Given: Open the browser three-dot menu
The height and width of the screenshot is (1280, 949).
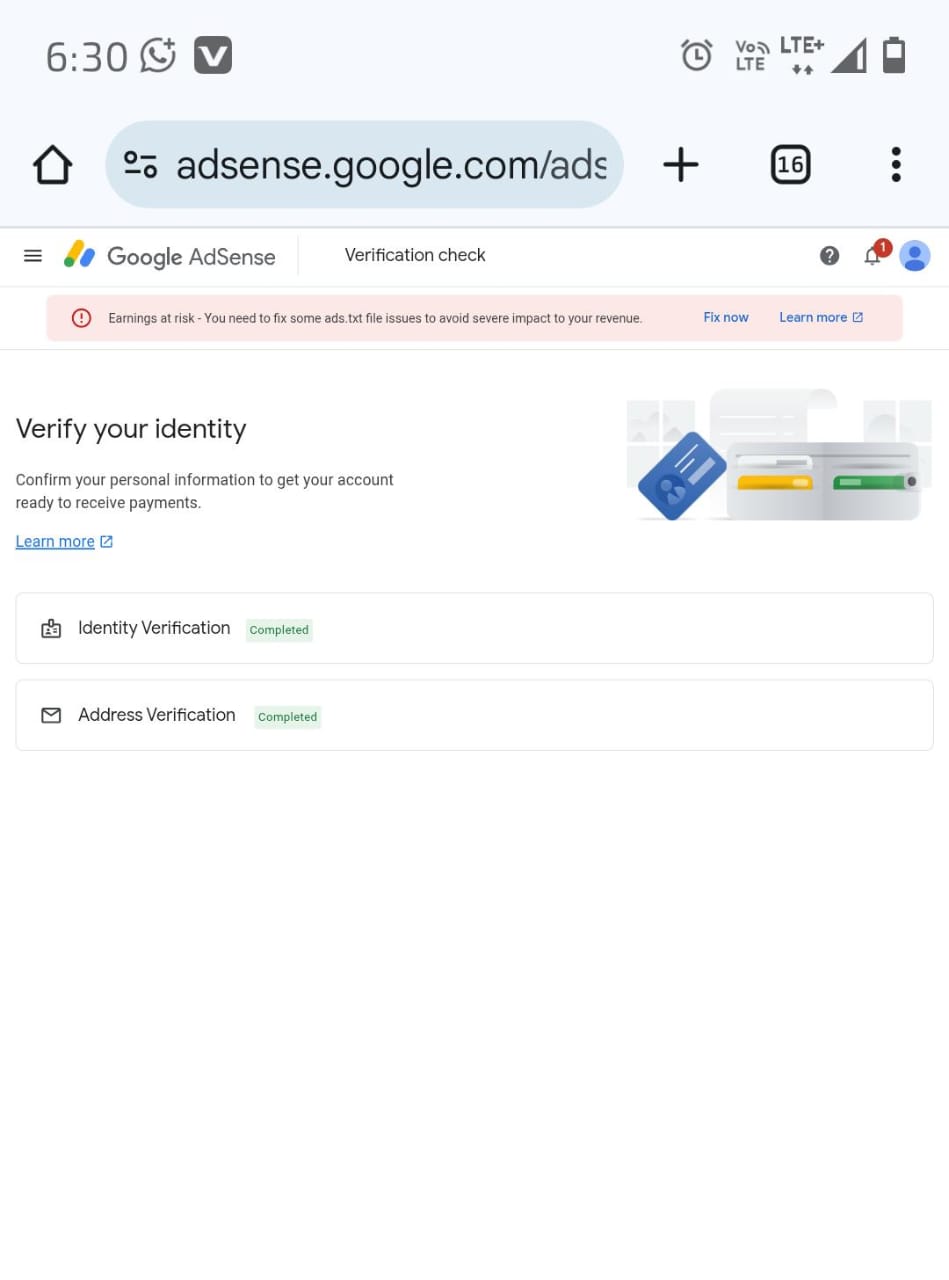Looking at the screenshot, I should point(896,164).
